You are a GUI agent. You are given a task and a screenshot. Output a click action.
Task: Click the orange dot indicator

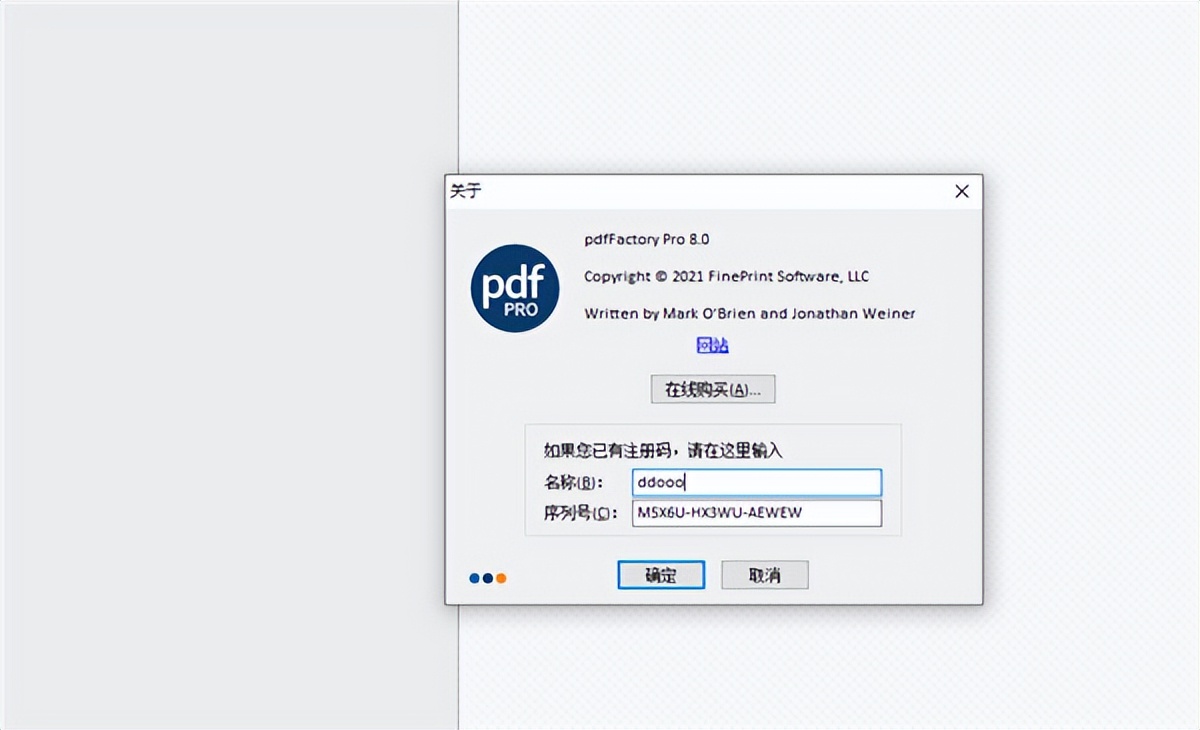point(500,577)
